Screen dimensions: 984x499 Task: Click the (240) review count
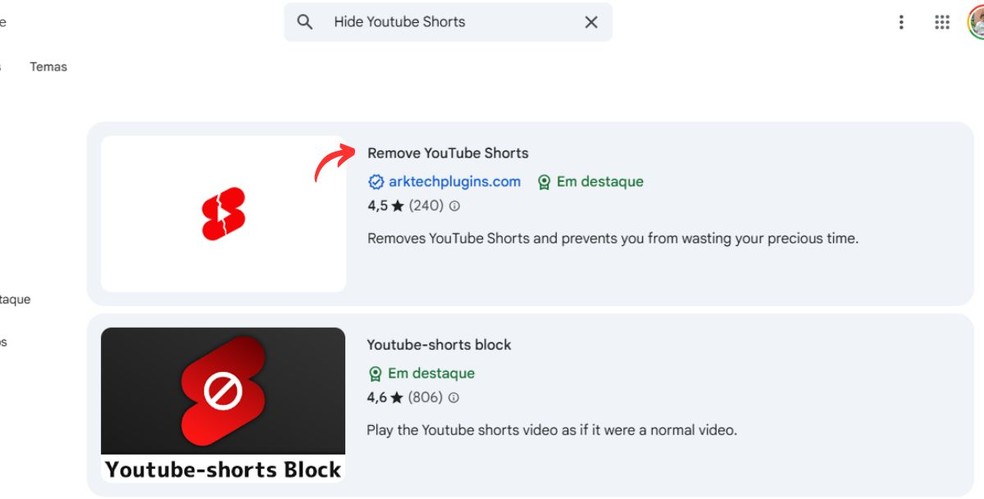(x=426, y=206)
